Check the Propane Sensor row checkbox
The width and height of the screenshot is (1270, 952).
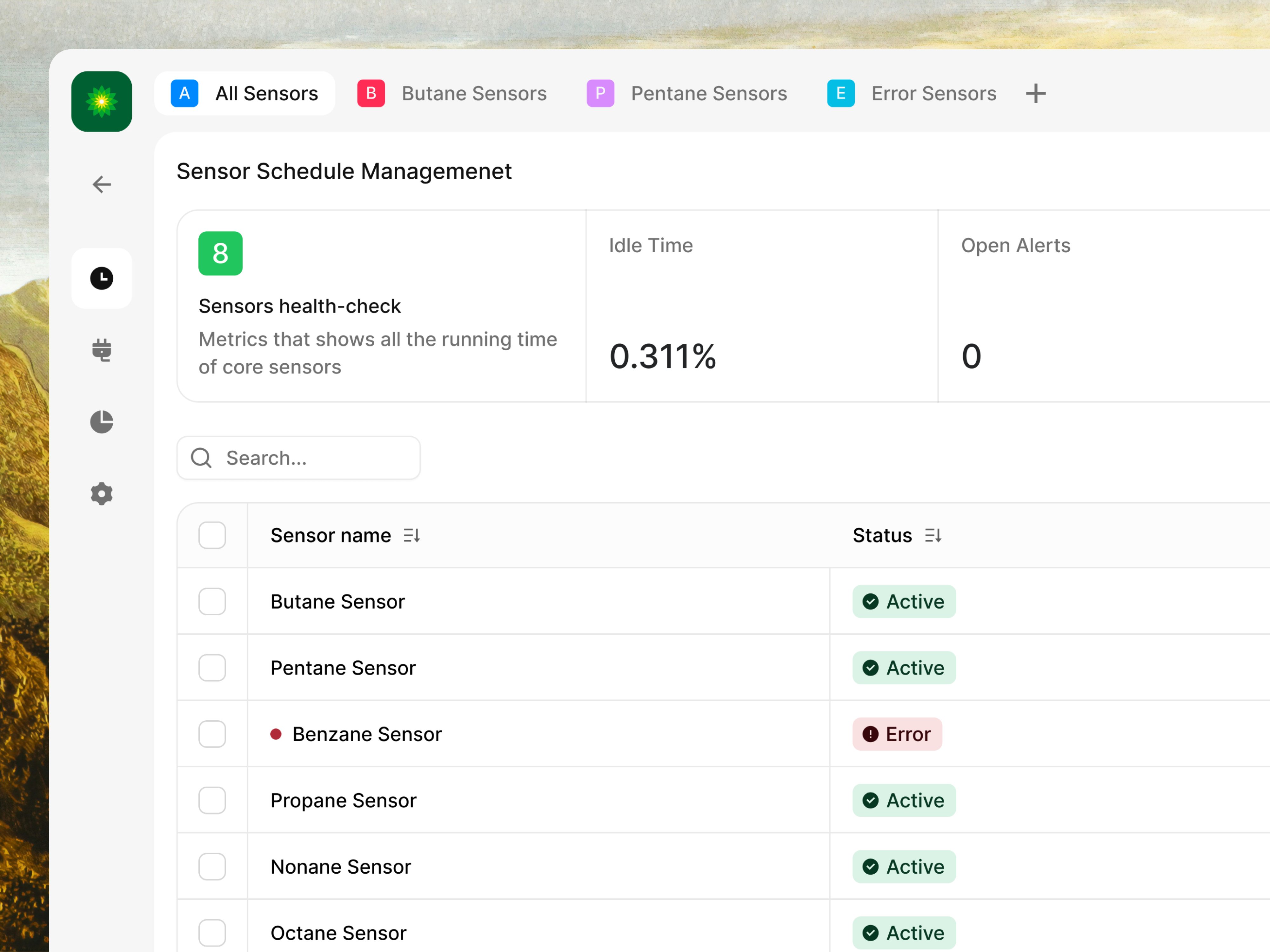pos(212,801)
